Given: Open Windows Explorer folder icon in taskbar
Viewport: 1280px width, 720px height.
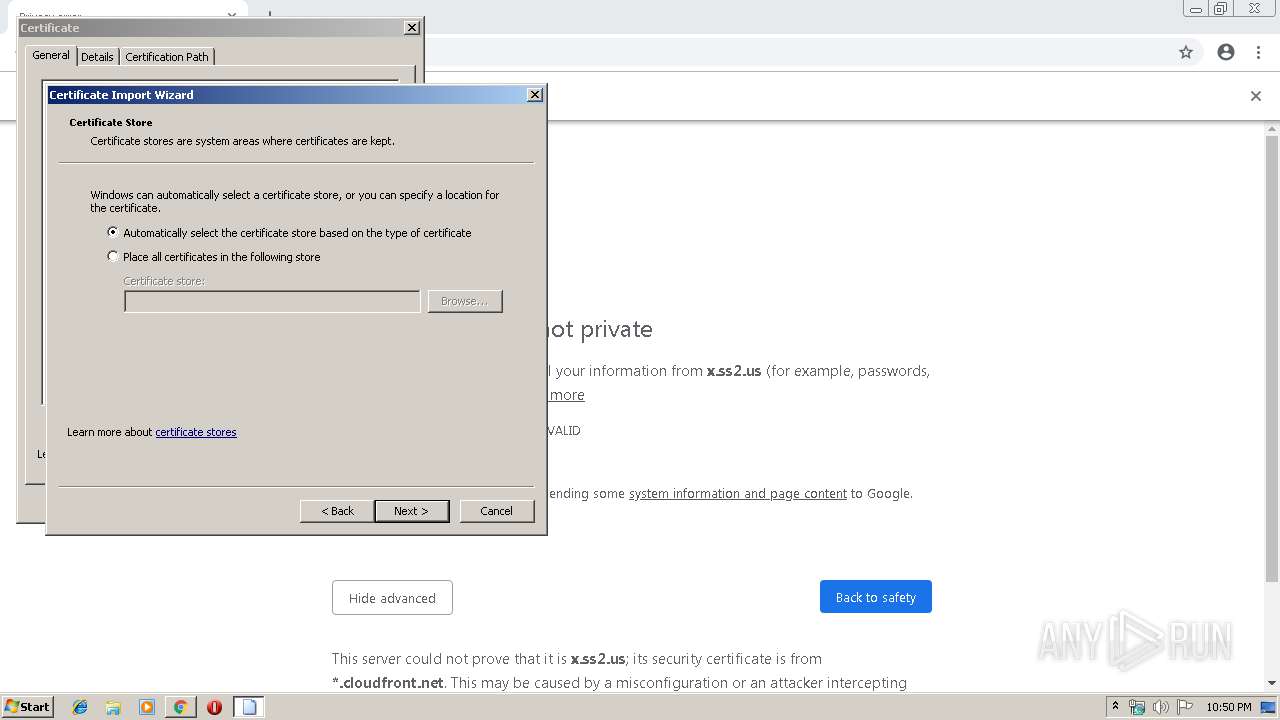Looking at the screenshot, I should point(113,707).
